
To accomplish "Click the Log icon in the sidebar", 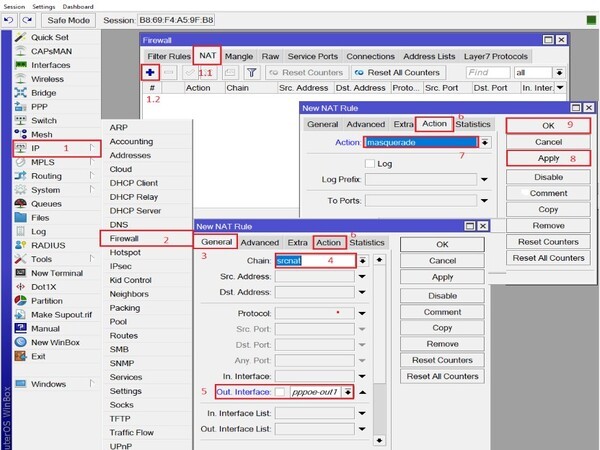I will 20,231.
